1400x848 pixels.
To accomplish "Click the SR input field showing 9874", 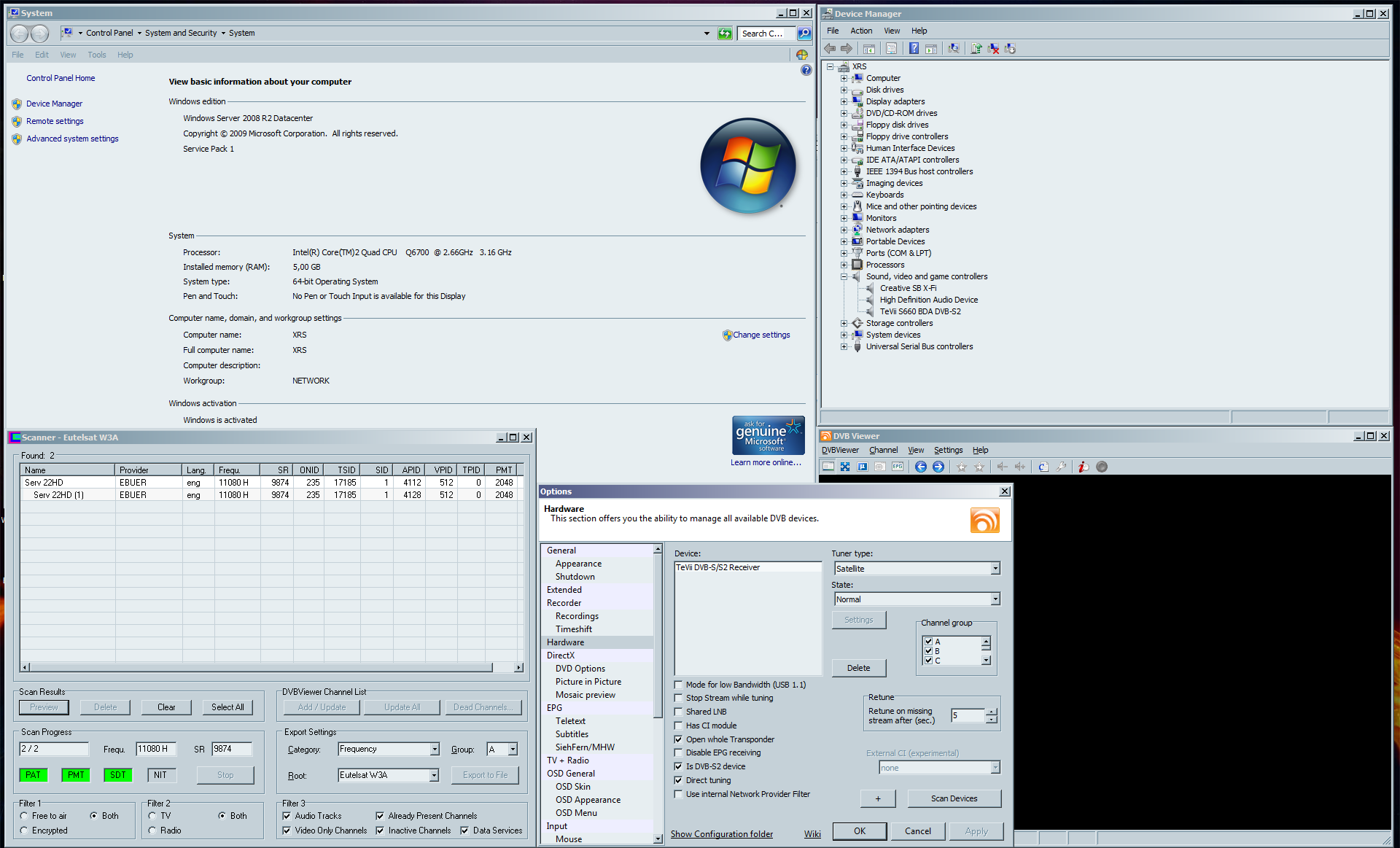I will click(x=232, y=749).
